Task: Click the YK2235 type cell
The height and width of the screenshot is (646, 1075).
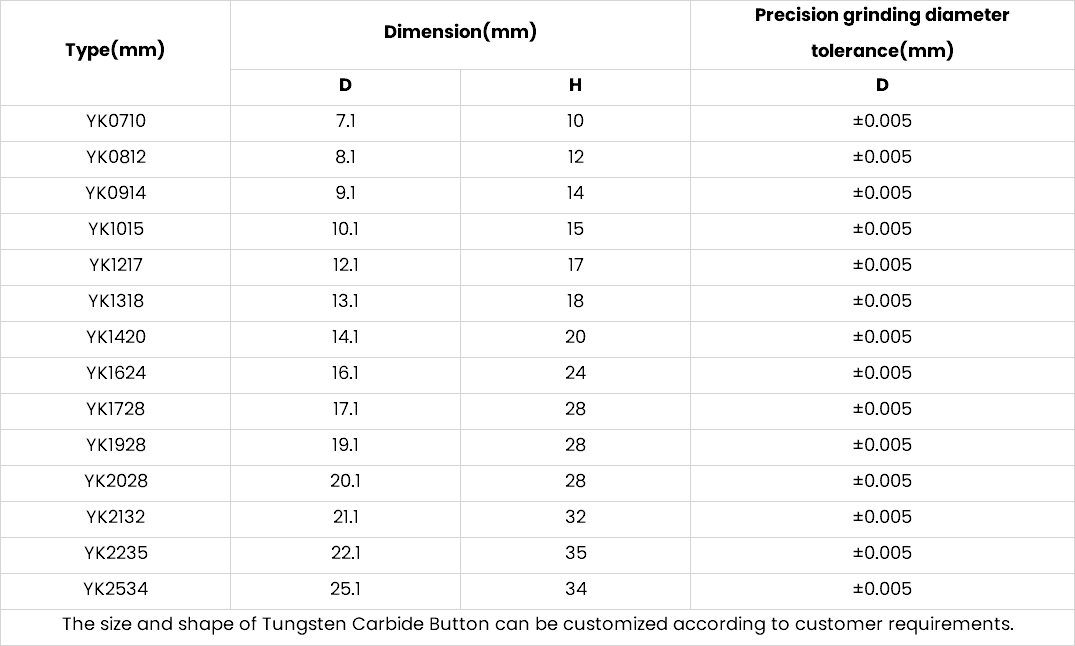Action: pyautogui.click(x=116, y=553)
